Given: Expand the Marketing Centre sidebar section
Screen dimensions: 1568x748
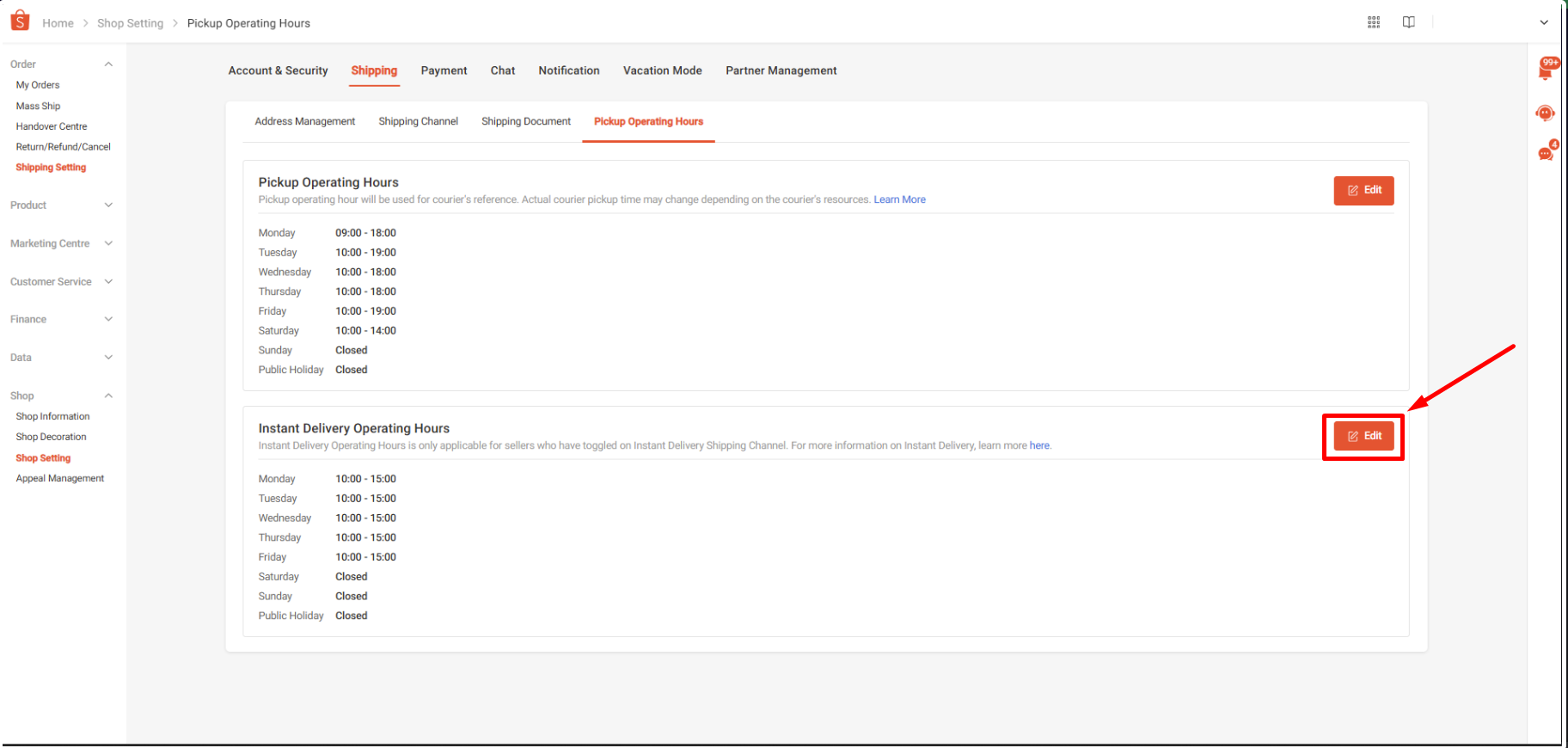Looking at the screenshot, I should tap(108, 243).
